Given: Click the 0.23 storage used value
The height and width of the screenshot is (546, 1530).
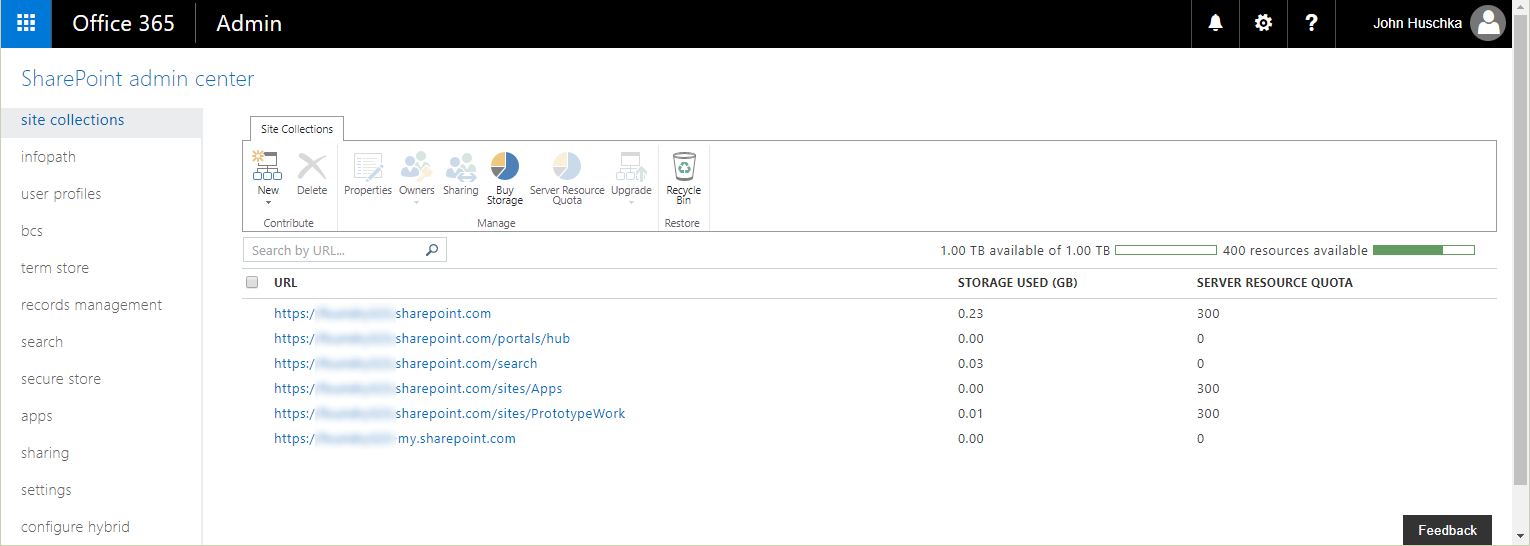Looking at the screenshot, I should pyautogui.click(x=970, y=314).
